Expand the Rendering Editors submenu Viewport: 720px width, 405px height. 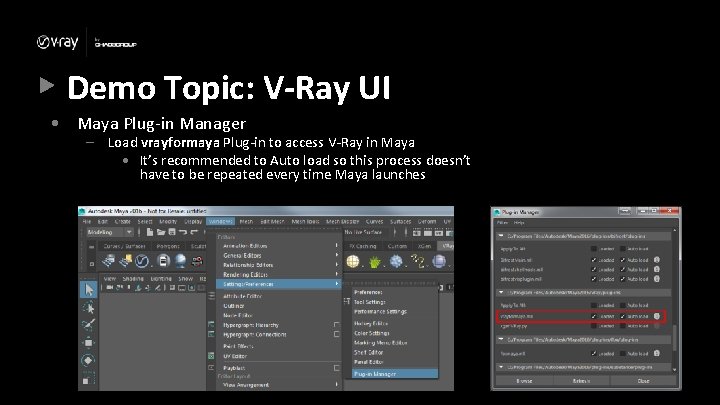point(337,274)
